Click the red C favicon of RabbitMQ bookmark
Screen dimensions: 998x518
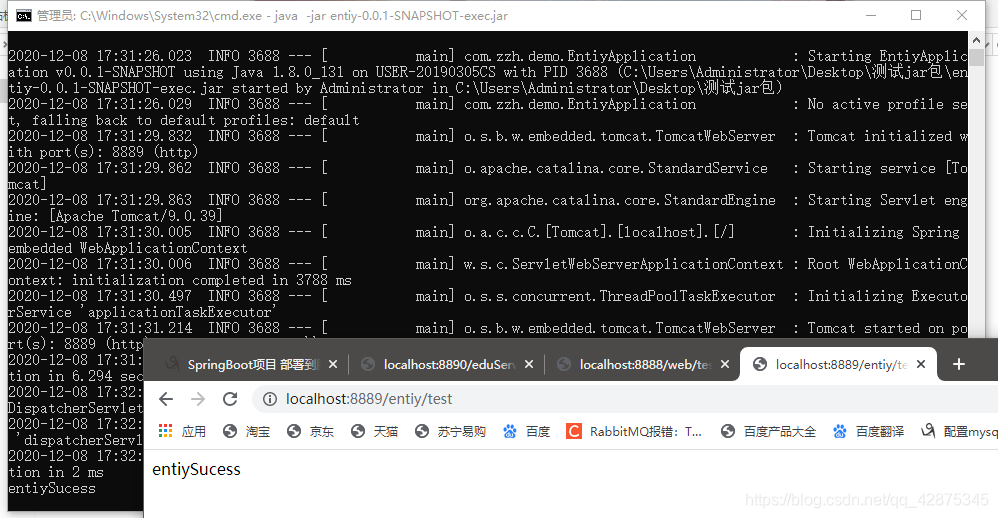coord(573,431)
